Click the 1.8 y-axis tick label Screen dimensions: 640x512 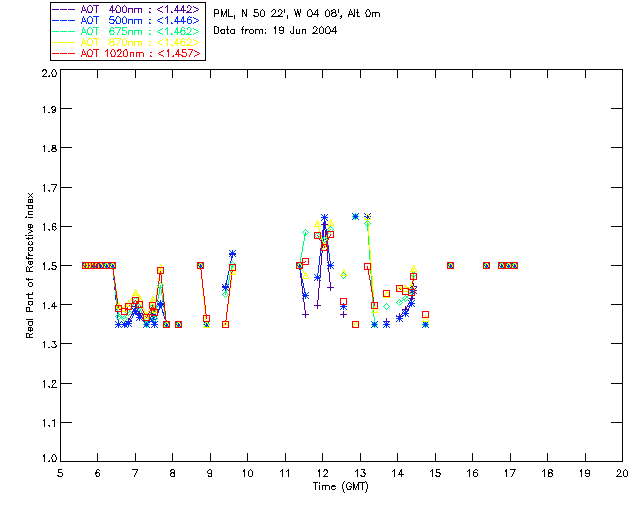(x=49, y=148)
